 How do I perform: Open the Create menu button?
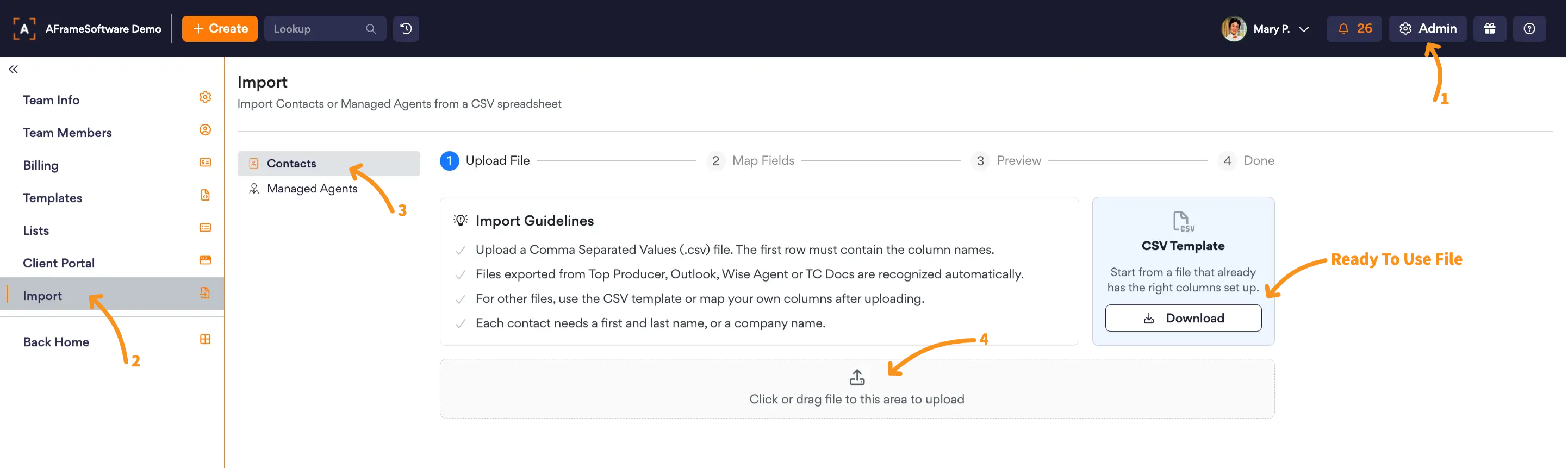pyautogui.click(x=220, y=29)
